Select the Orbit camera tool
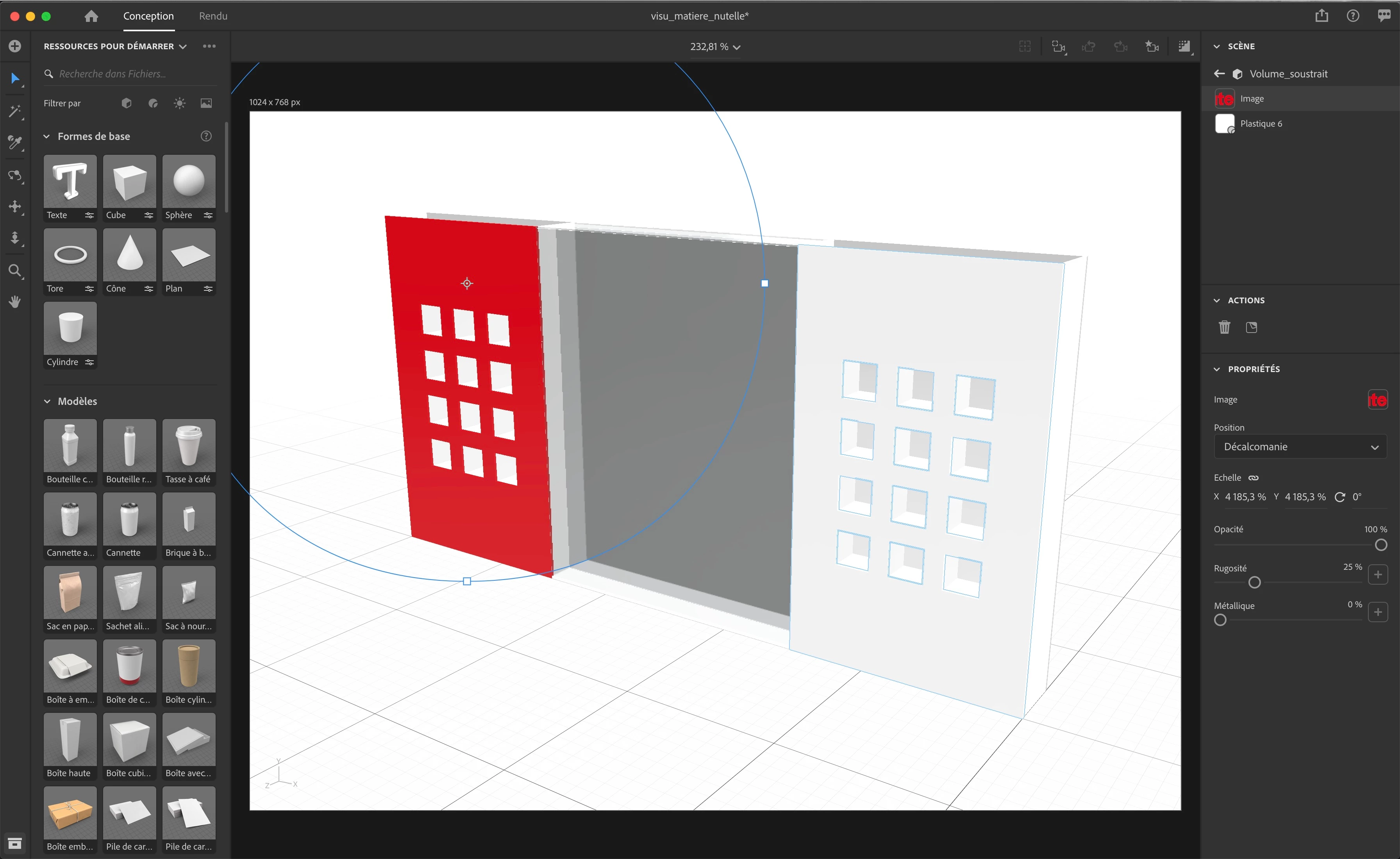The height and width of the screenshot is (859, 1400). pos(15,175)
